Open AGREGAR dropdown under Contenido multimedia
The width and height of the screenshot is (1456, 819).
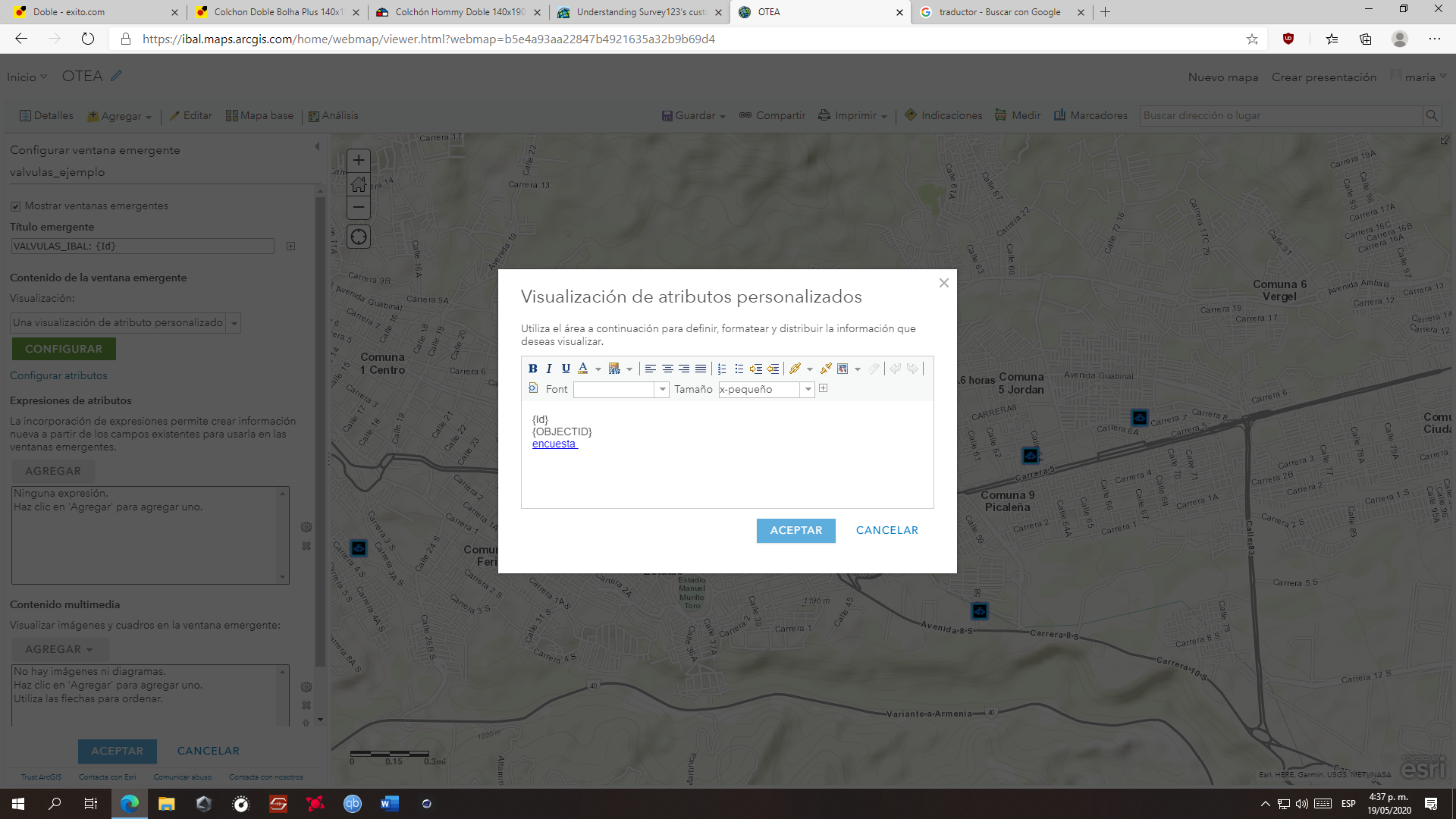(60, 649)
